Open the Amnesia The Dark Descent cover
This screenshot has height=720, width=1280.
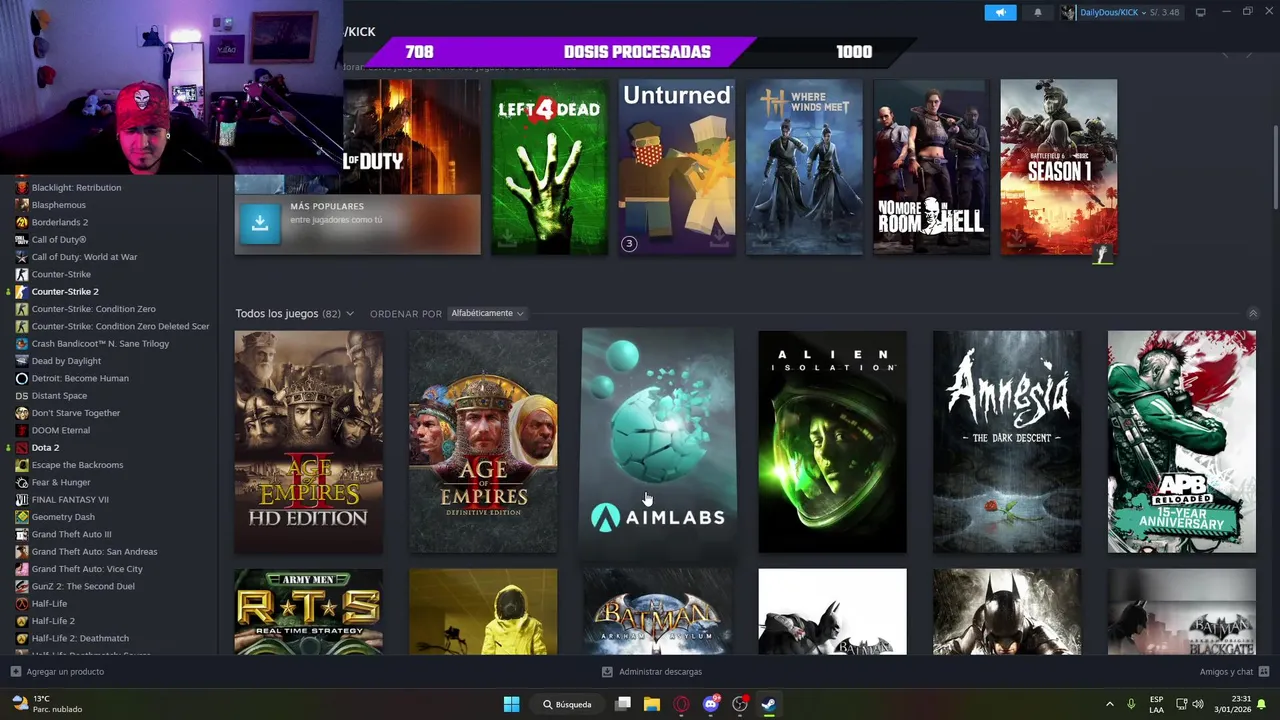coord(1007,442)
